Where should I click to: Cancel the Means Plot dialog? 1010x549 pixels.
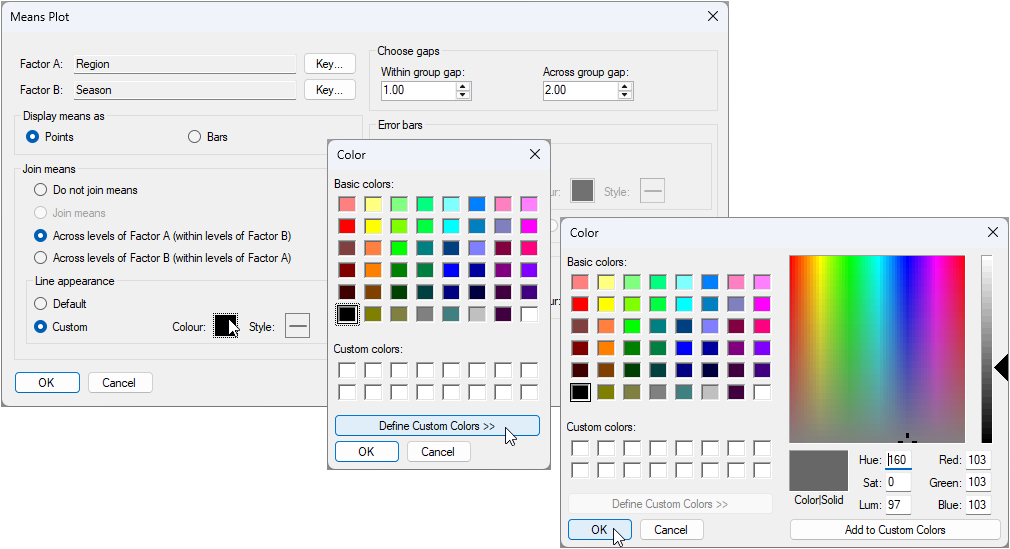click(x=120, y=383)
